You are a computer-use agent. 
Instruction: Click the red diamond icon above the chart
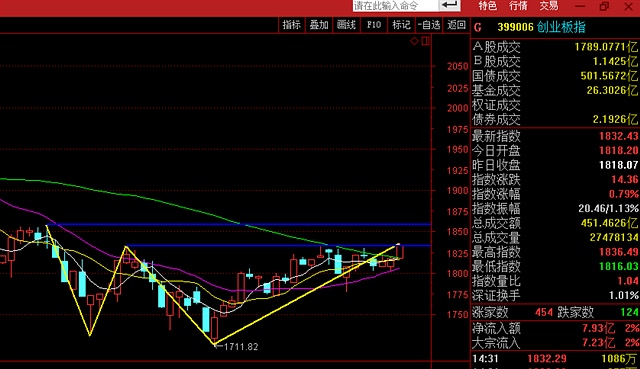pyautogui.click(x=414, y=41)
